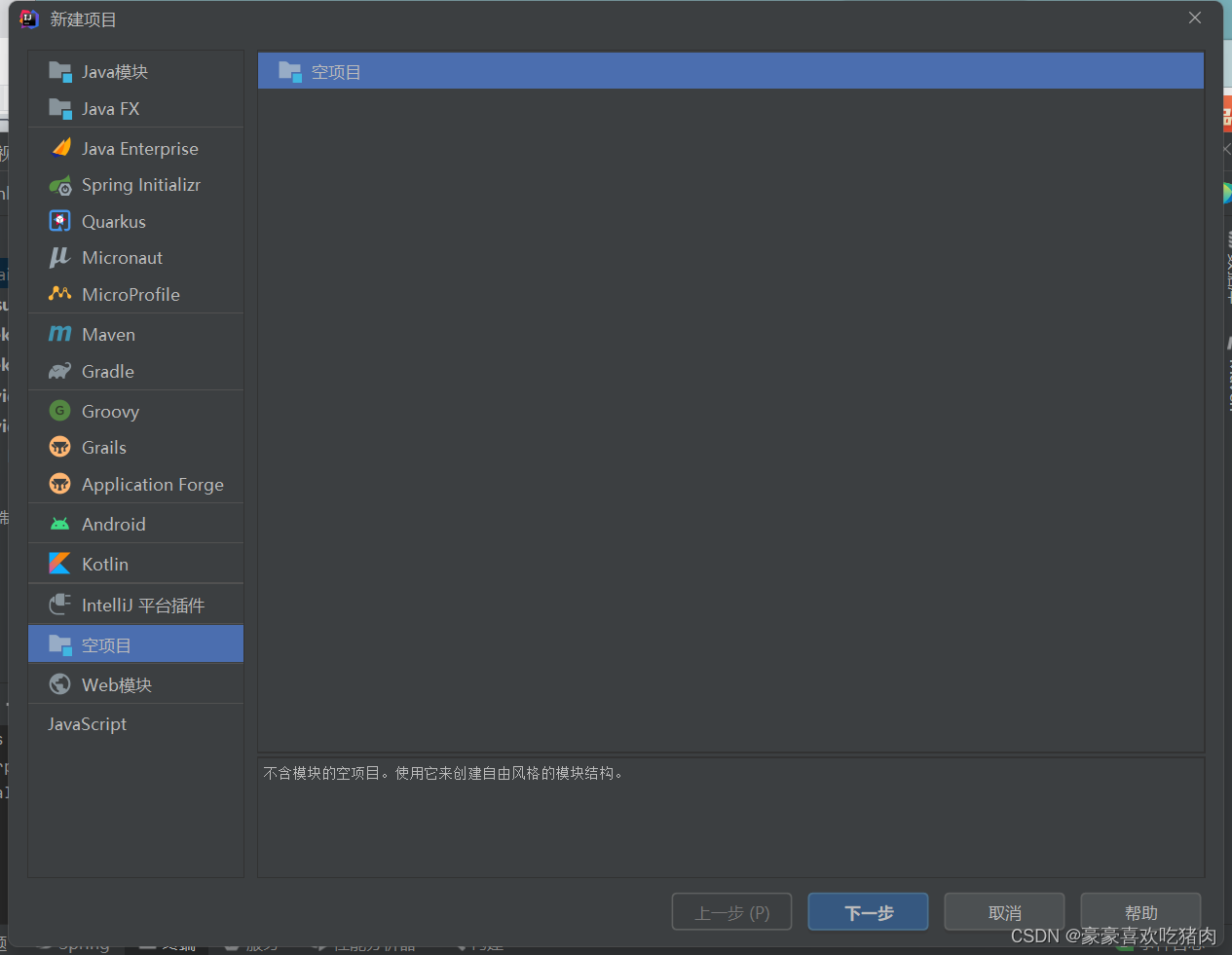
Task: Click the Web模块 globe icon
Action: (x=60, y=684)
